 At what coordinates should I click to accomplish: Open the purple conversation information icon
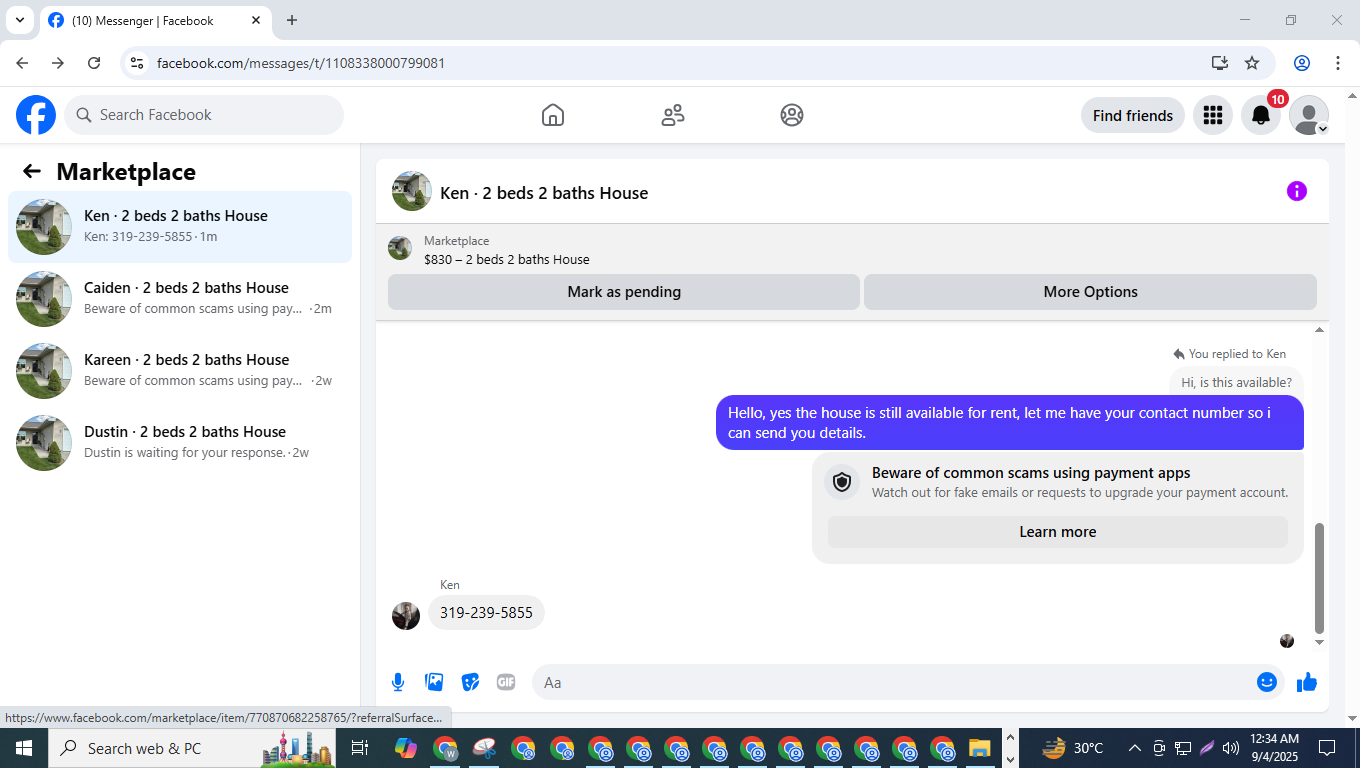pyautogui.click(x=1297, y=191)
